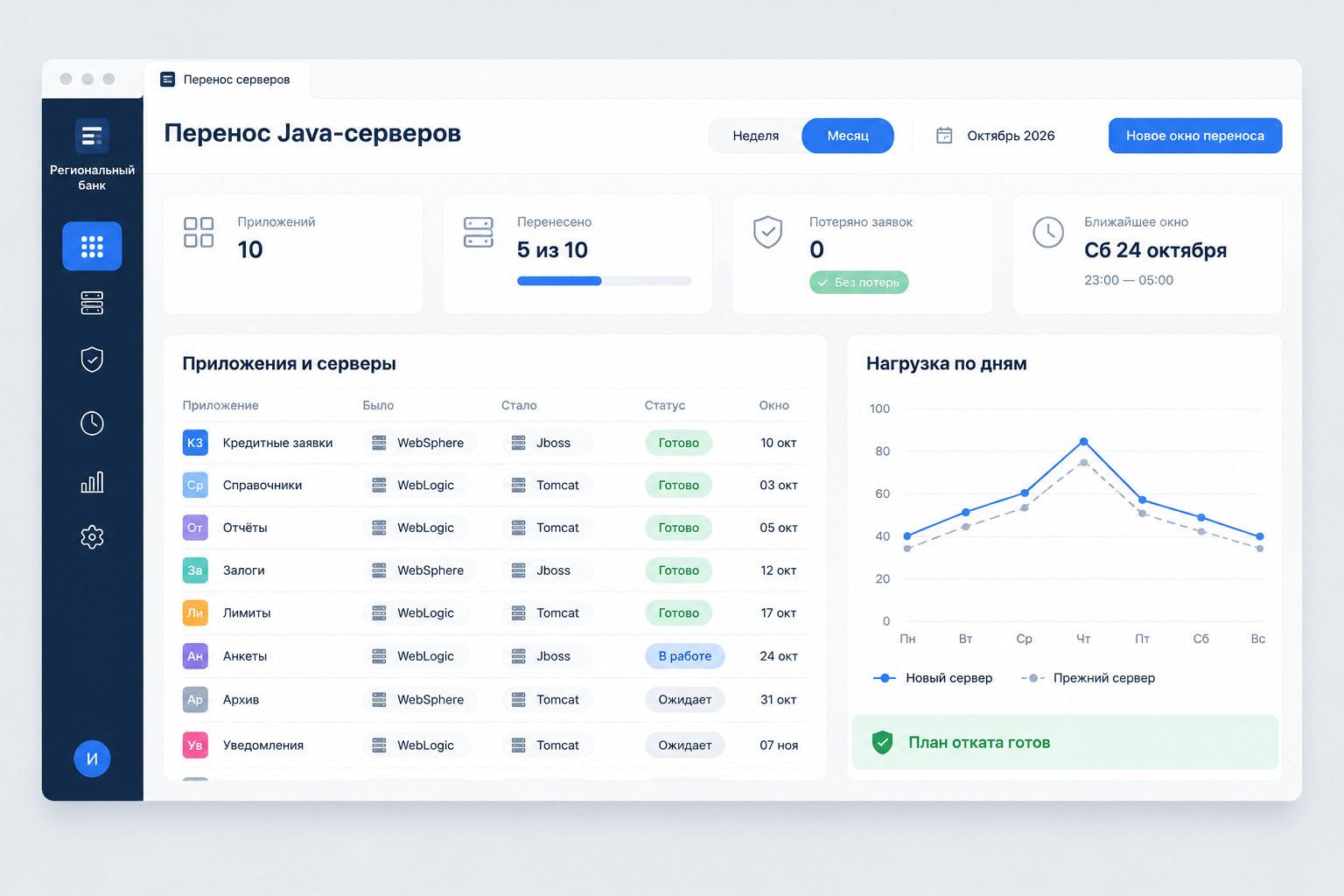Switch the period to Неделя
The width and height of the screenshot is (1344, 896).
point(756,136)
